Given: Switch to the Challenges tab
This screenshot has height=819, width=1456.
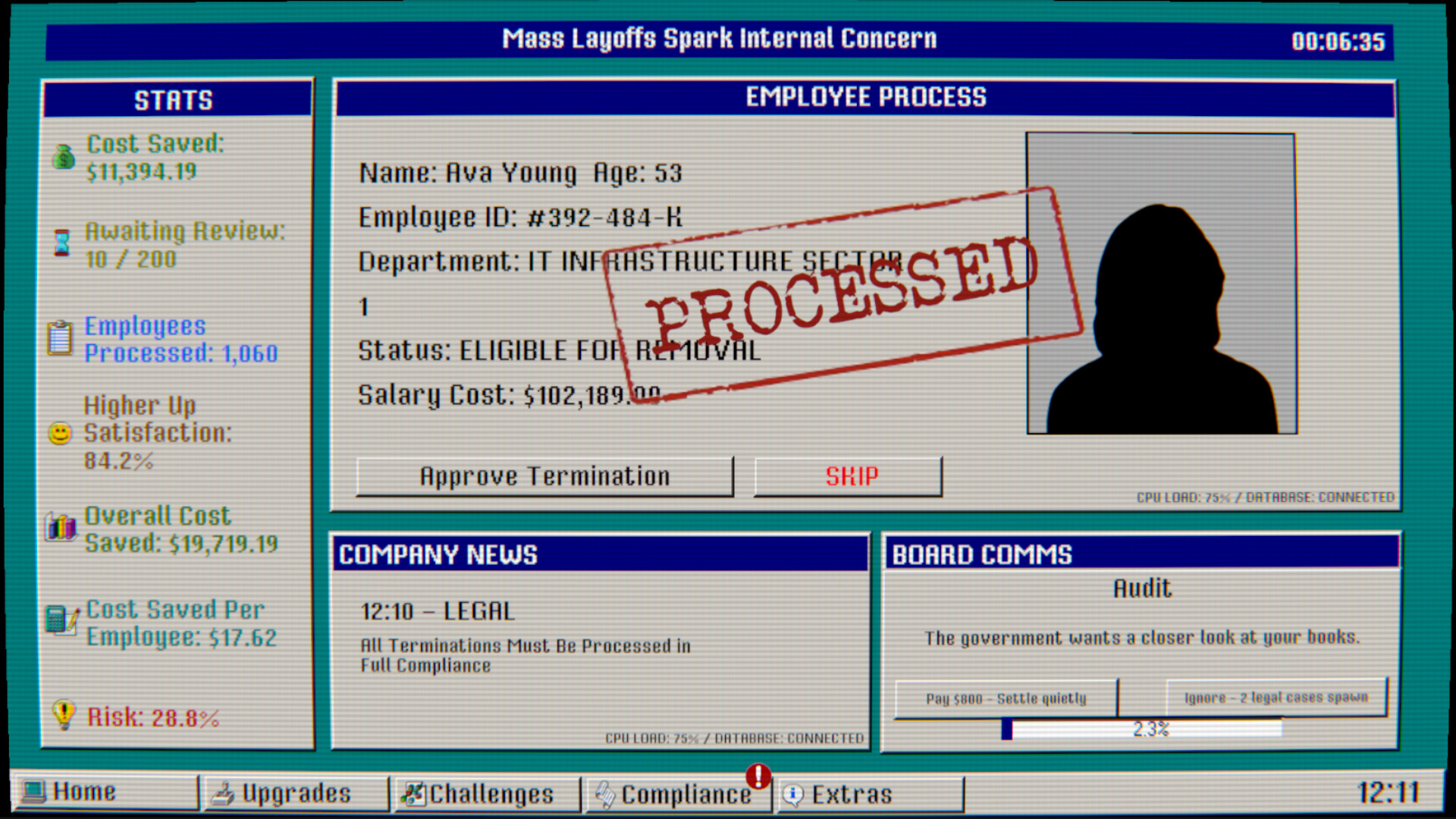Looking at the screenshot, I should (x=485, y=794).
